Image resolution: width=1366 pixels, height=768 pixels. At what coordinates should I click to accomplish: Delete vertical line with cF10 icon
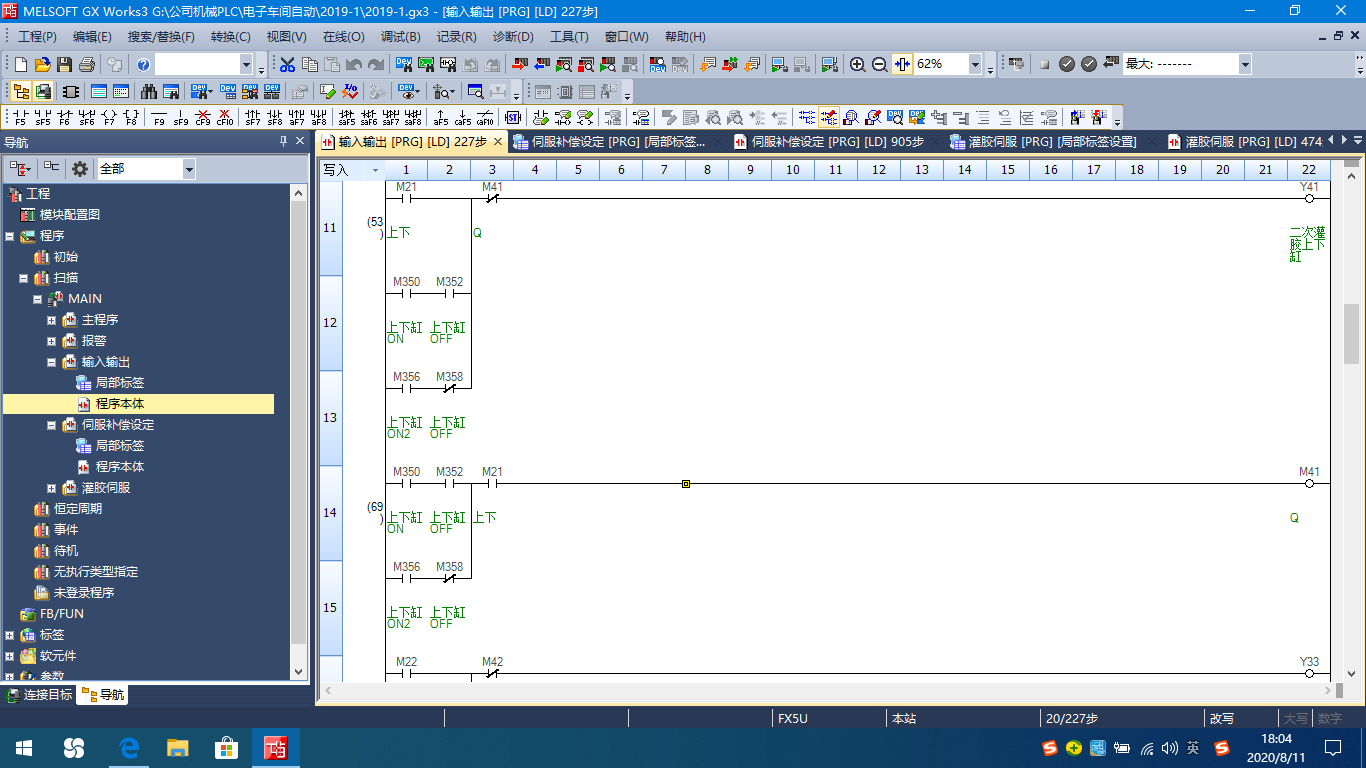[x=225, y=117]
